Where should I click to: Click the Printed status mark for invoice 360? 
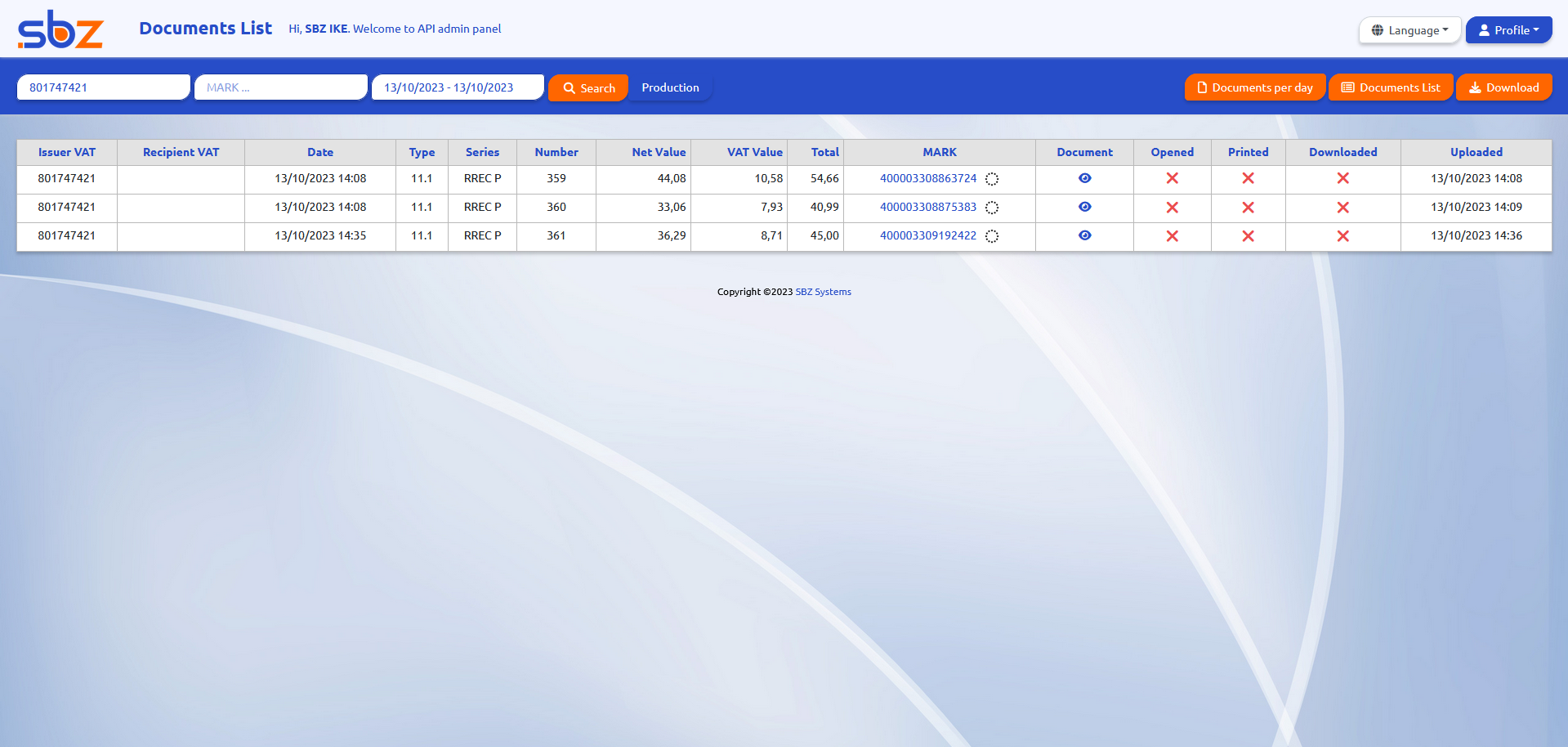coord(1248,207)
